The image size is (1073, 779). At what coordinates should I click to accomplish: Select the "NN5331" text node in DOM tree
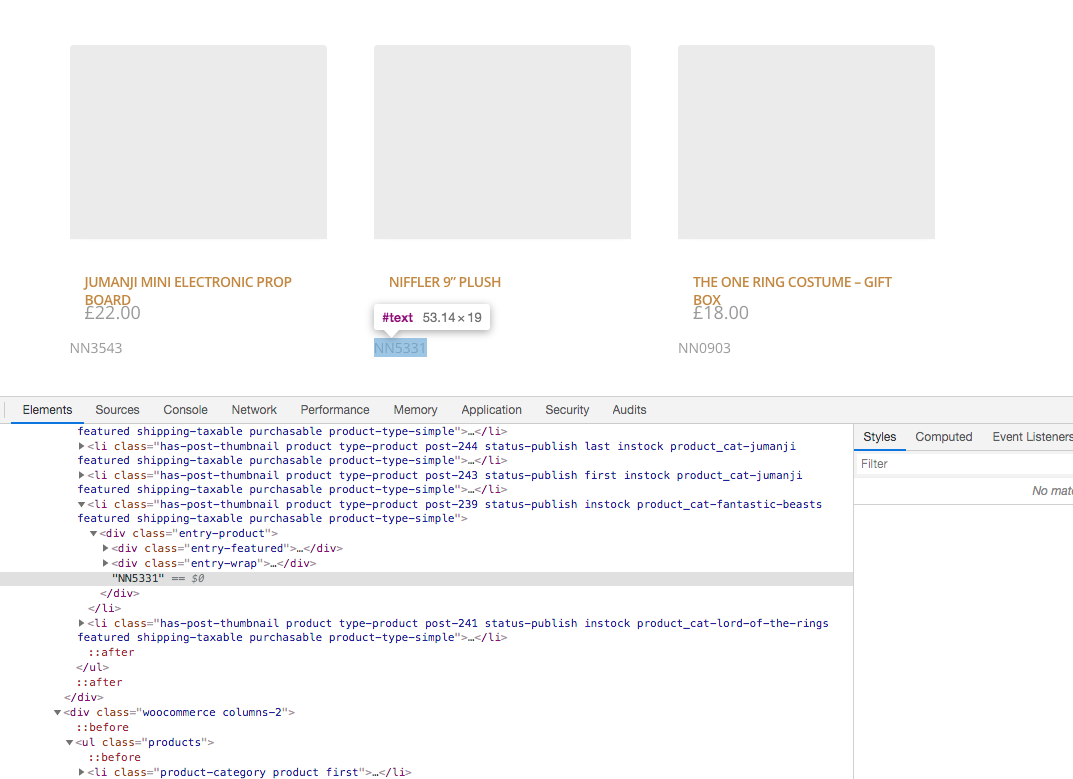coord(426,578)
